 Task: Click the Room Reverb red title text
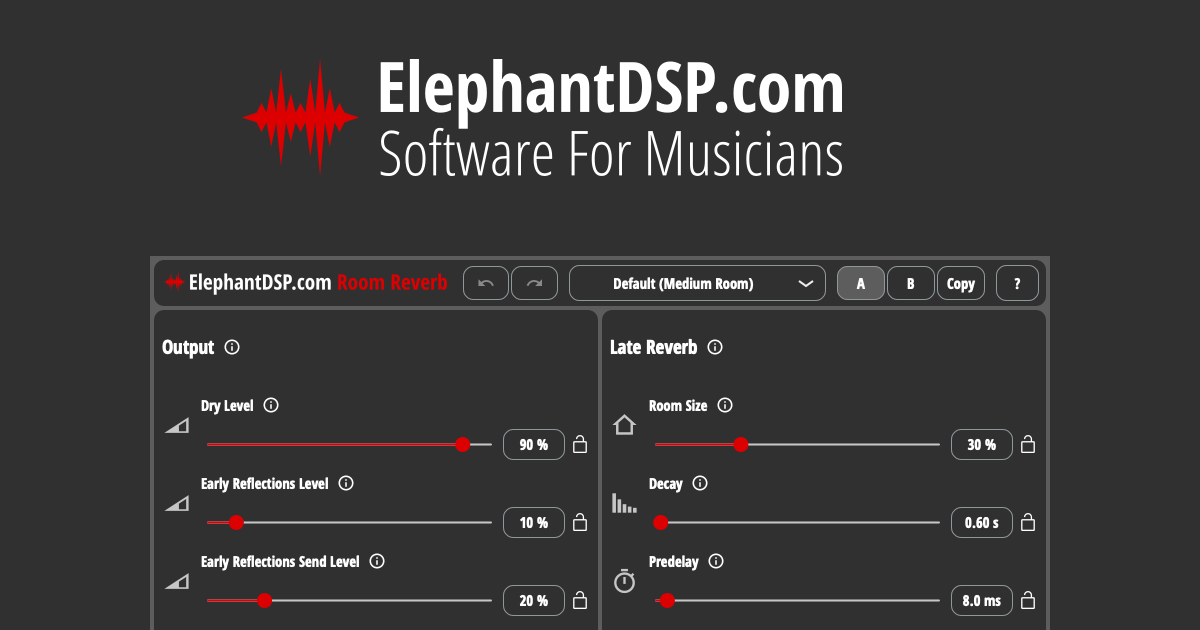[392, 283]
